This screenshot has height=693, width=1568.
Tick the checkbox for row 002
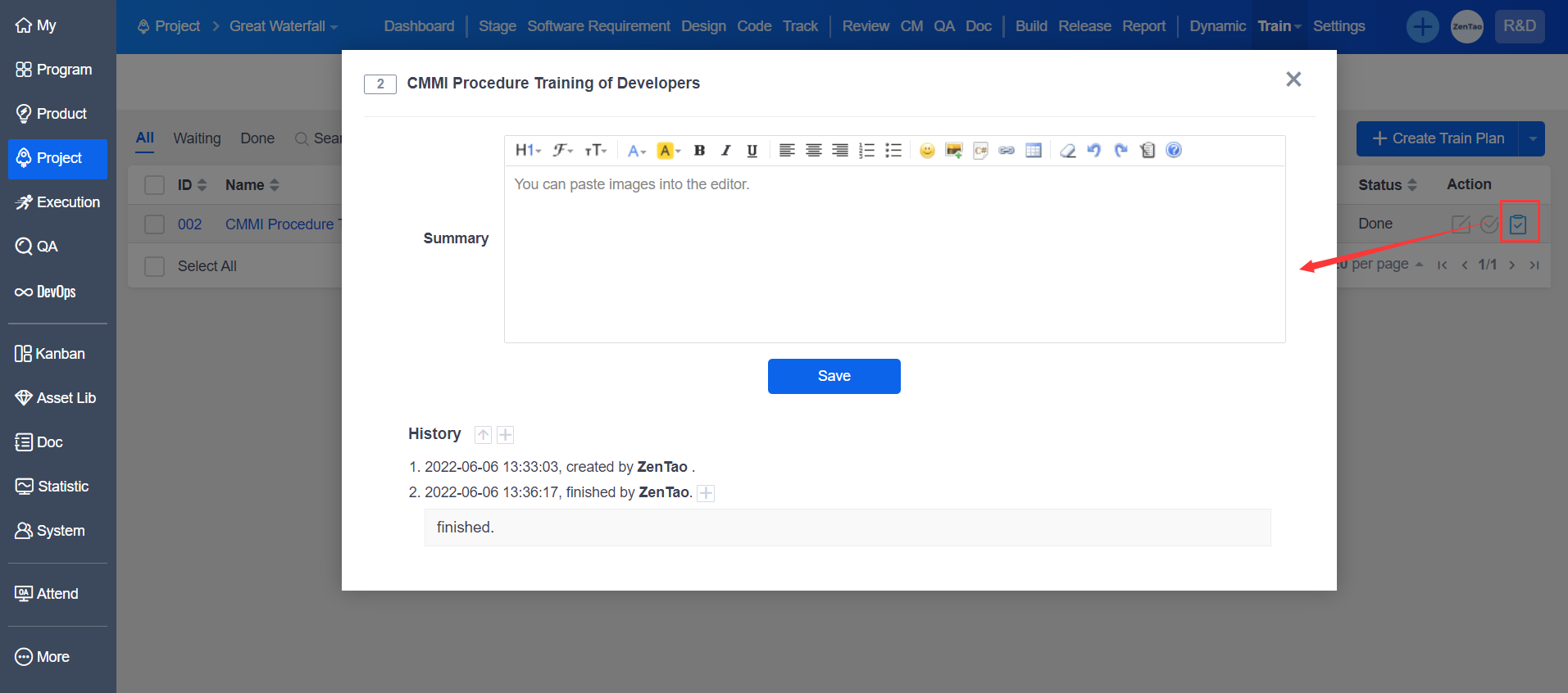[x=155, y=224]
